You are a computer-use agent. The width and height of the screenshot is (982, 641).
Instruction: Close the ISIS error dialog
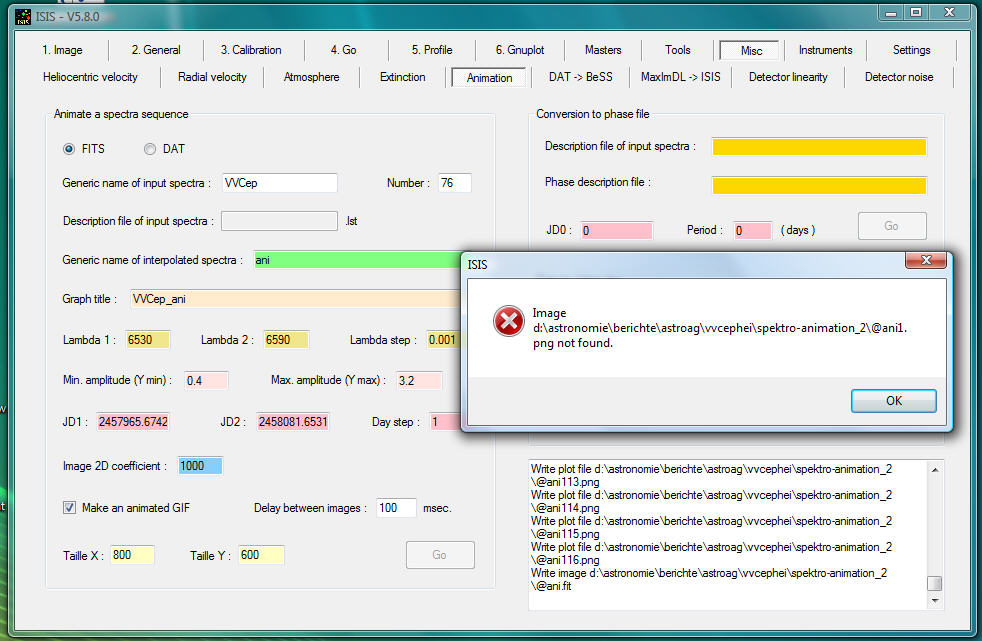coord(926,260)
